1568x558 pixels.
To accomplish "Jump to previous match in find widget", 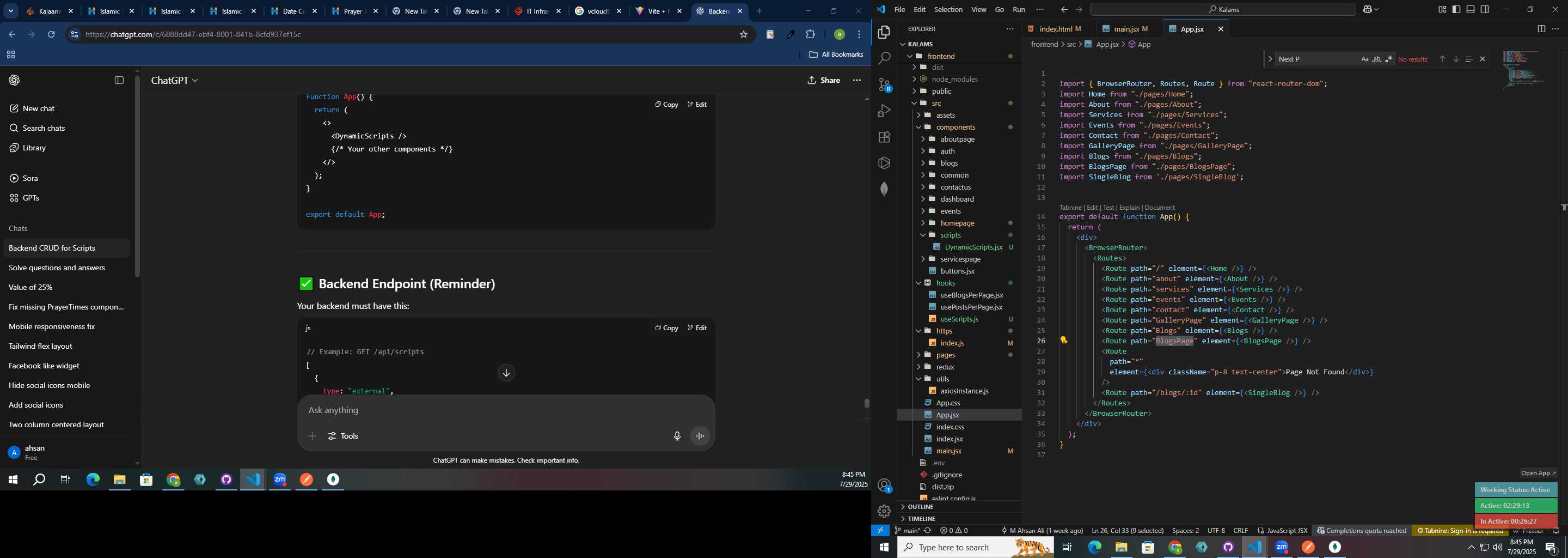I will point(1442,59).
